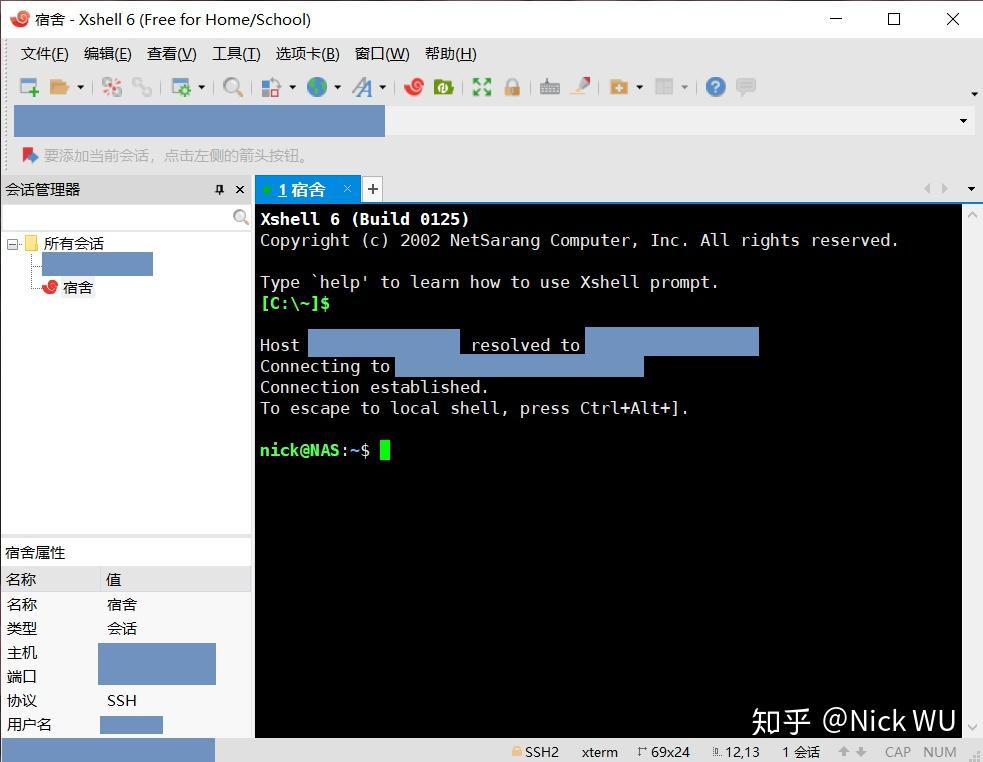
Task: Enable screen lock with the padlock icon
Action: click(512, 87)
